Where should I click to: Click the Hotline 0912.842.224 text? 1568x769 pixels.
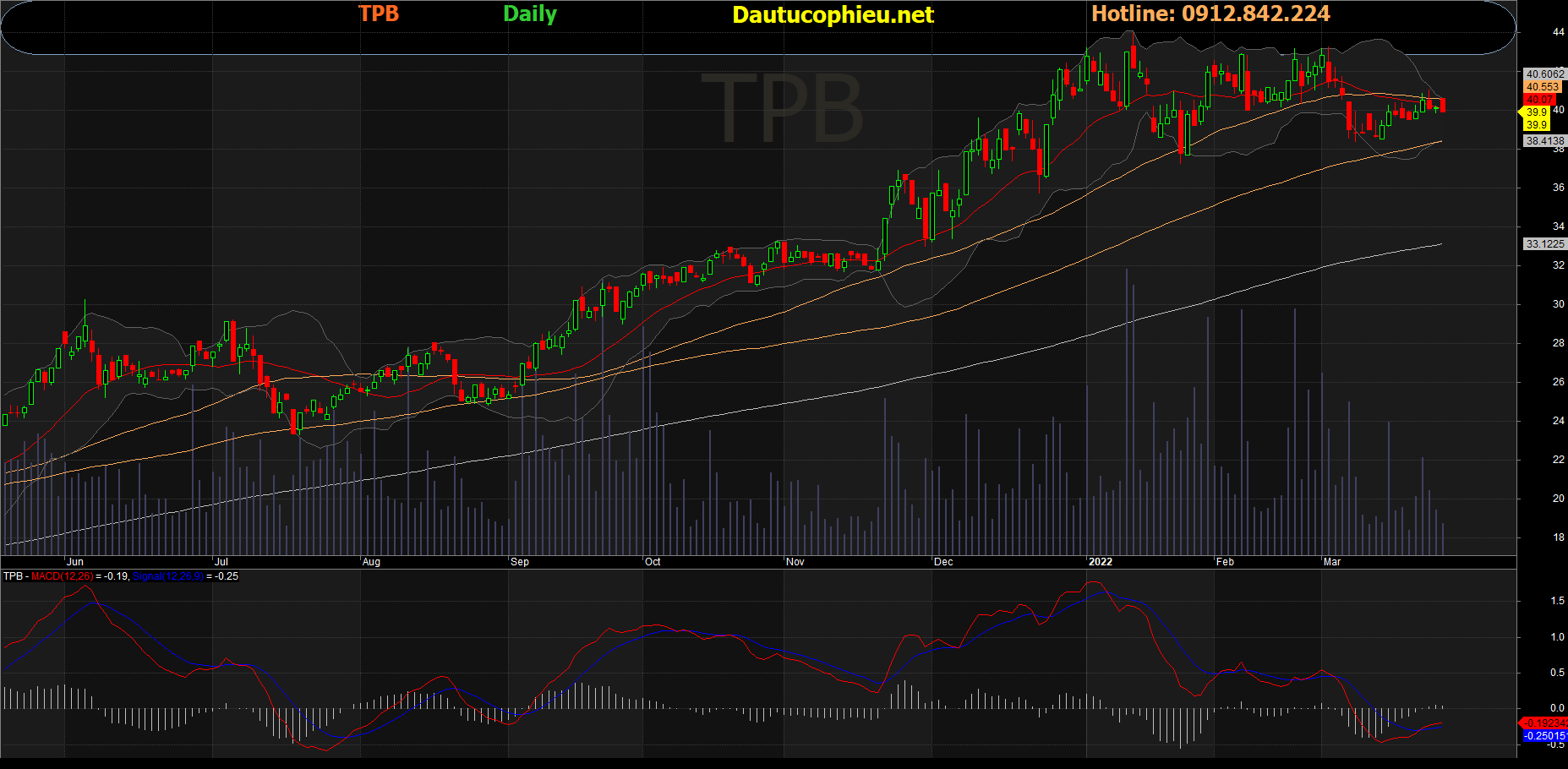click(x=1210, y=14)
